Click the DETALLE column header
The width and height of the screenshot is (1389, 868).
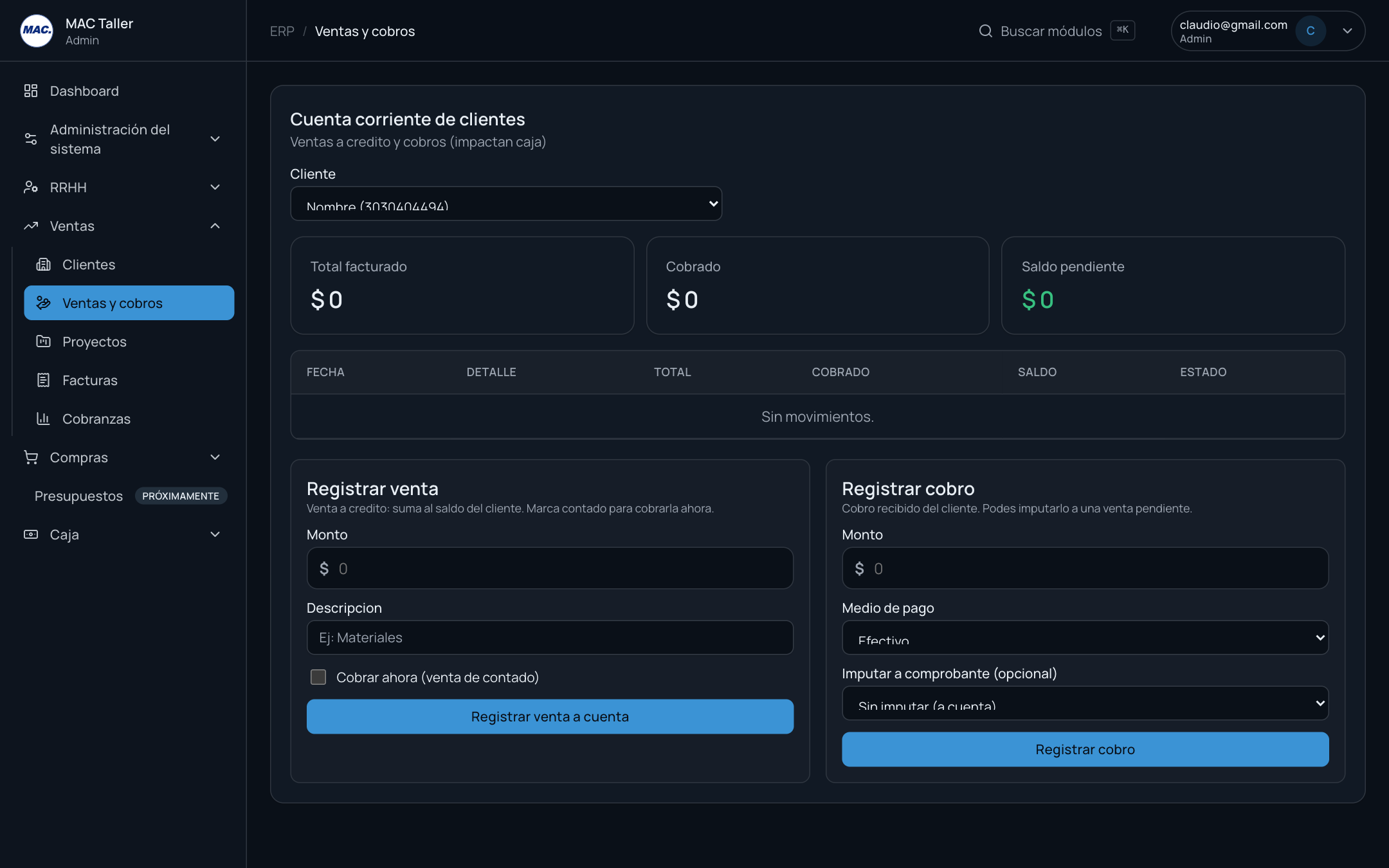[491, 372]
